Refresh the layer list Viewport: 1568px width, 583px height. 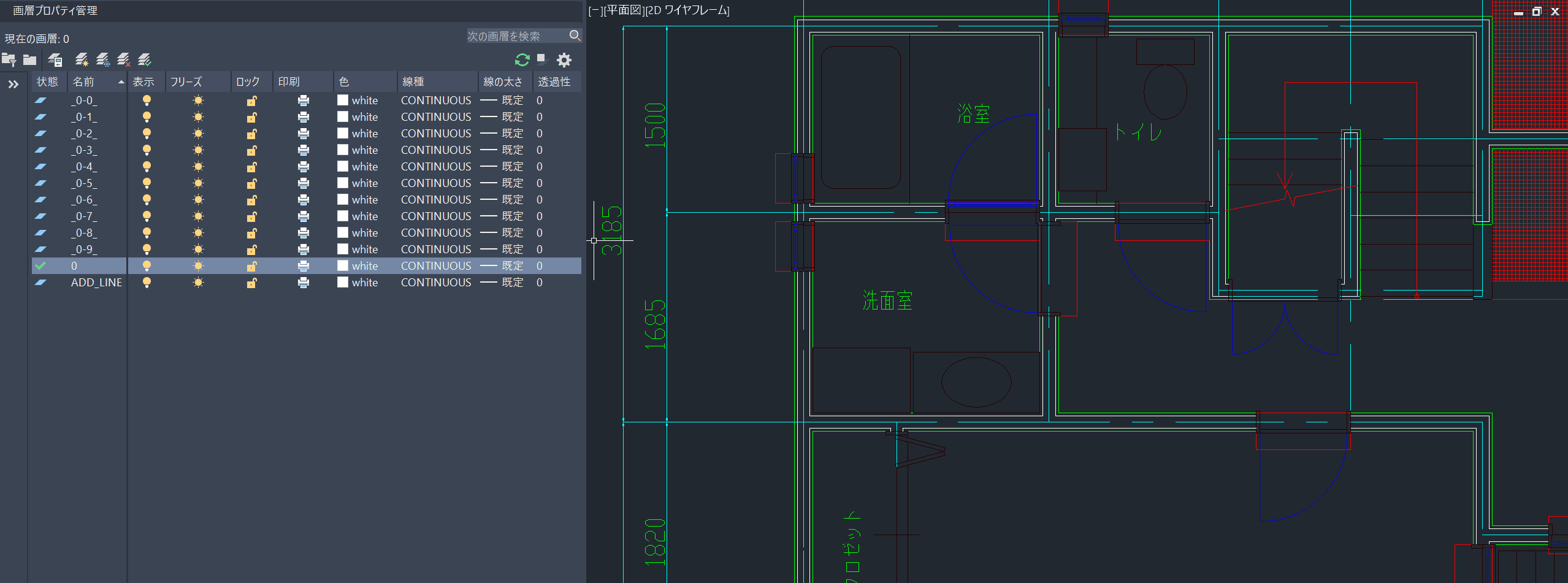(522, 60)
